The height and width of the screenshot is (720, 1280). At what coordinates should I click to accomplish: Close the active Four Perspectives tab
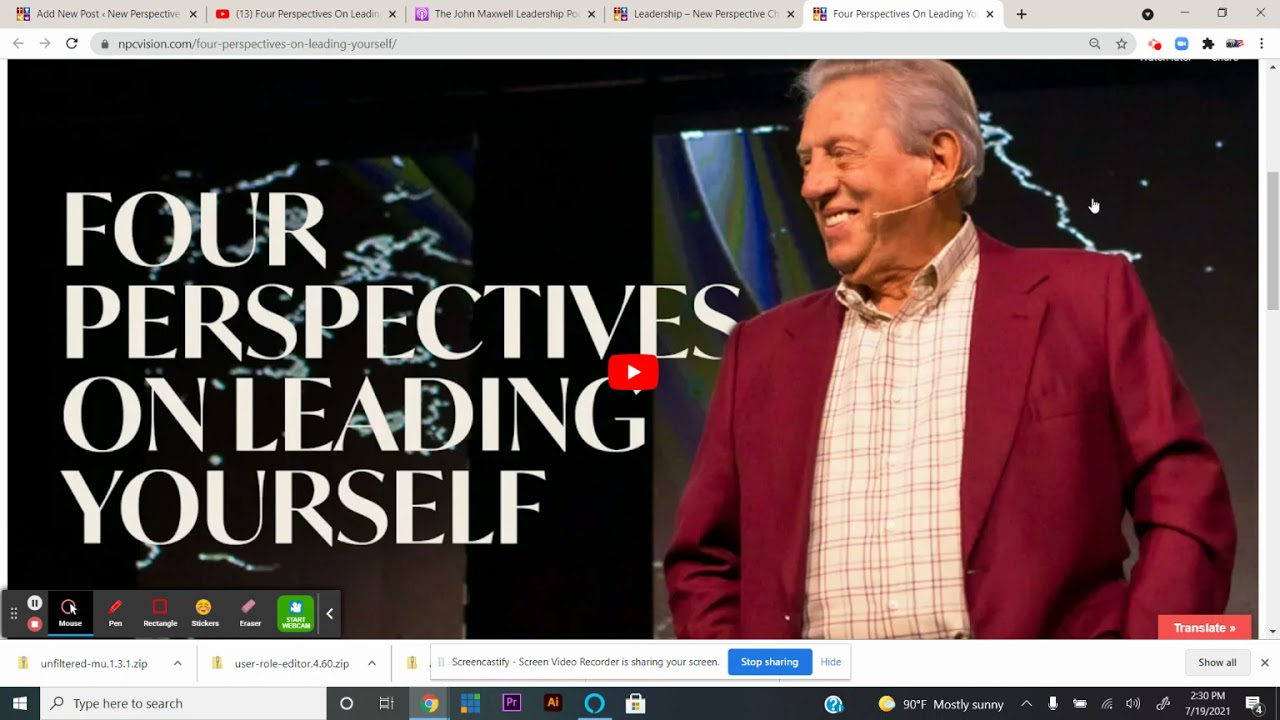click(990, 14)
